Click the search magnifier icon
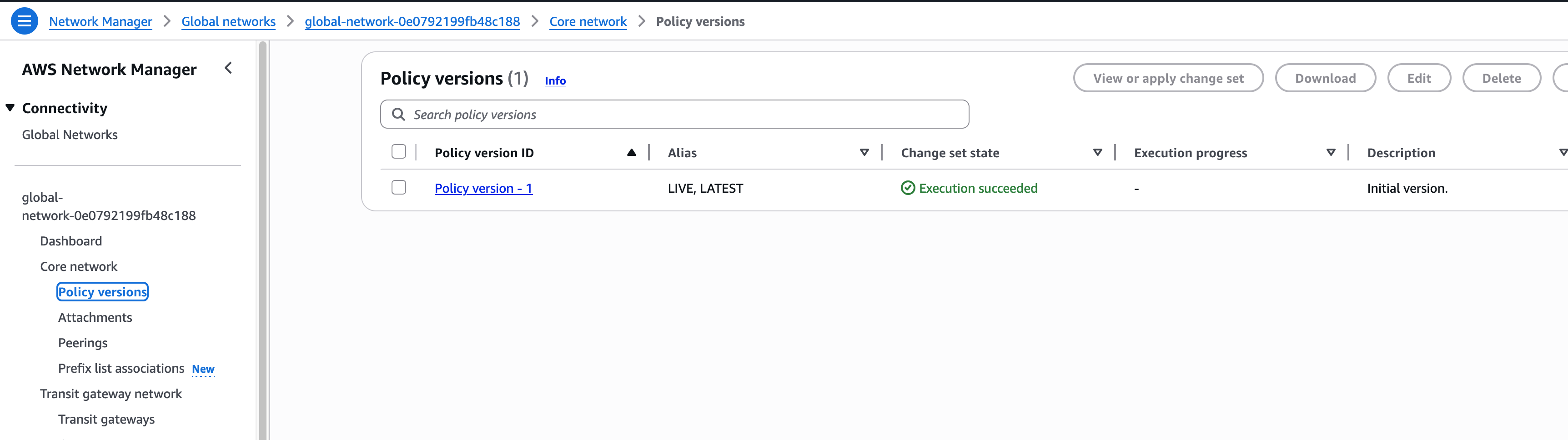This screenshot has height=440, width=1568. pyautogui.click(x=399, y=115)
